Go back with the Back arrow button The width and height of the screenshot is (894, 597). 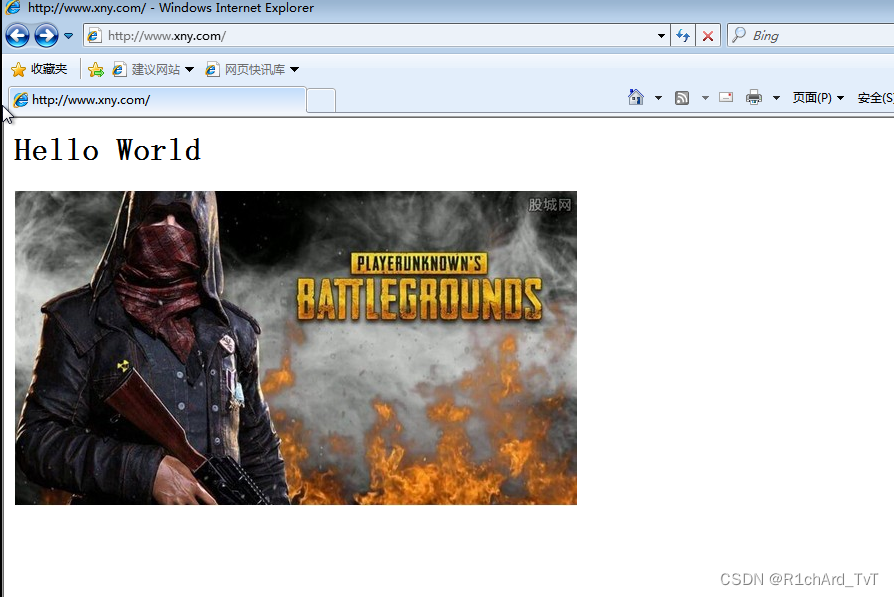click(x=17, y=36)
